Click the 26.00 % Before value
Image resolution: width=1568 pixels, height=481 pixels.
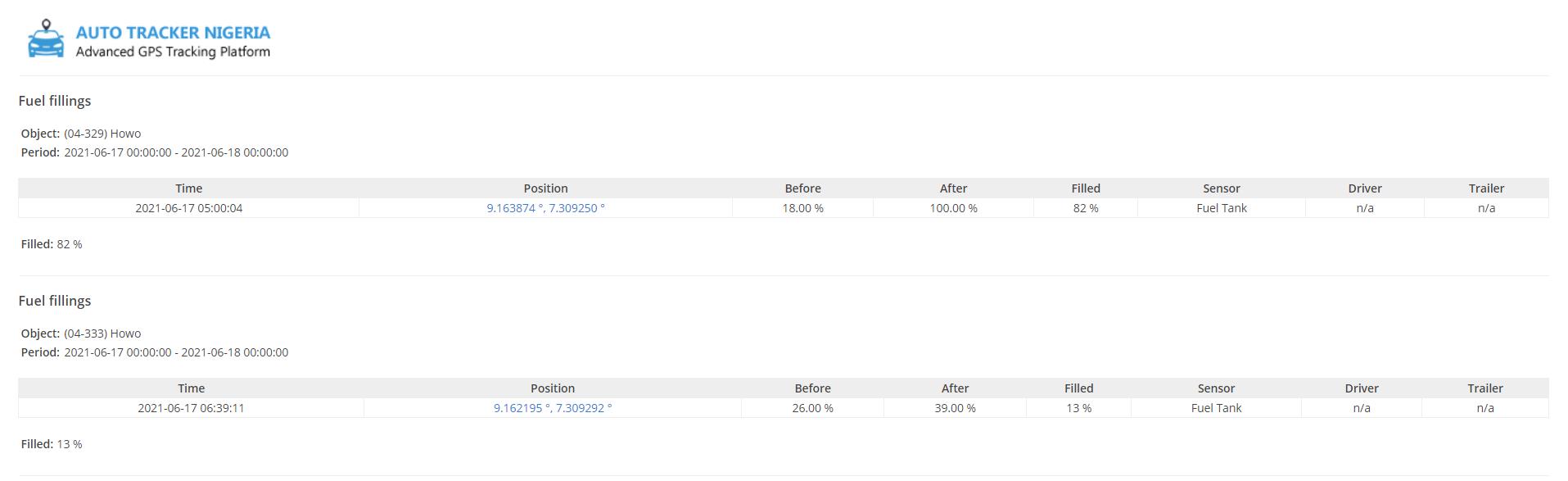(x=812, y=408)
